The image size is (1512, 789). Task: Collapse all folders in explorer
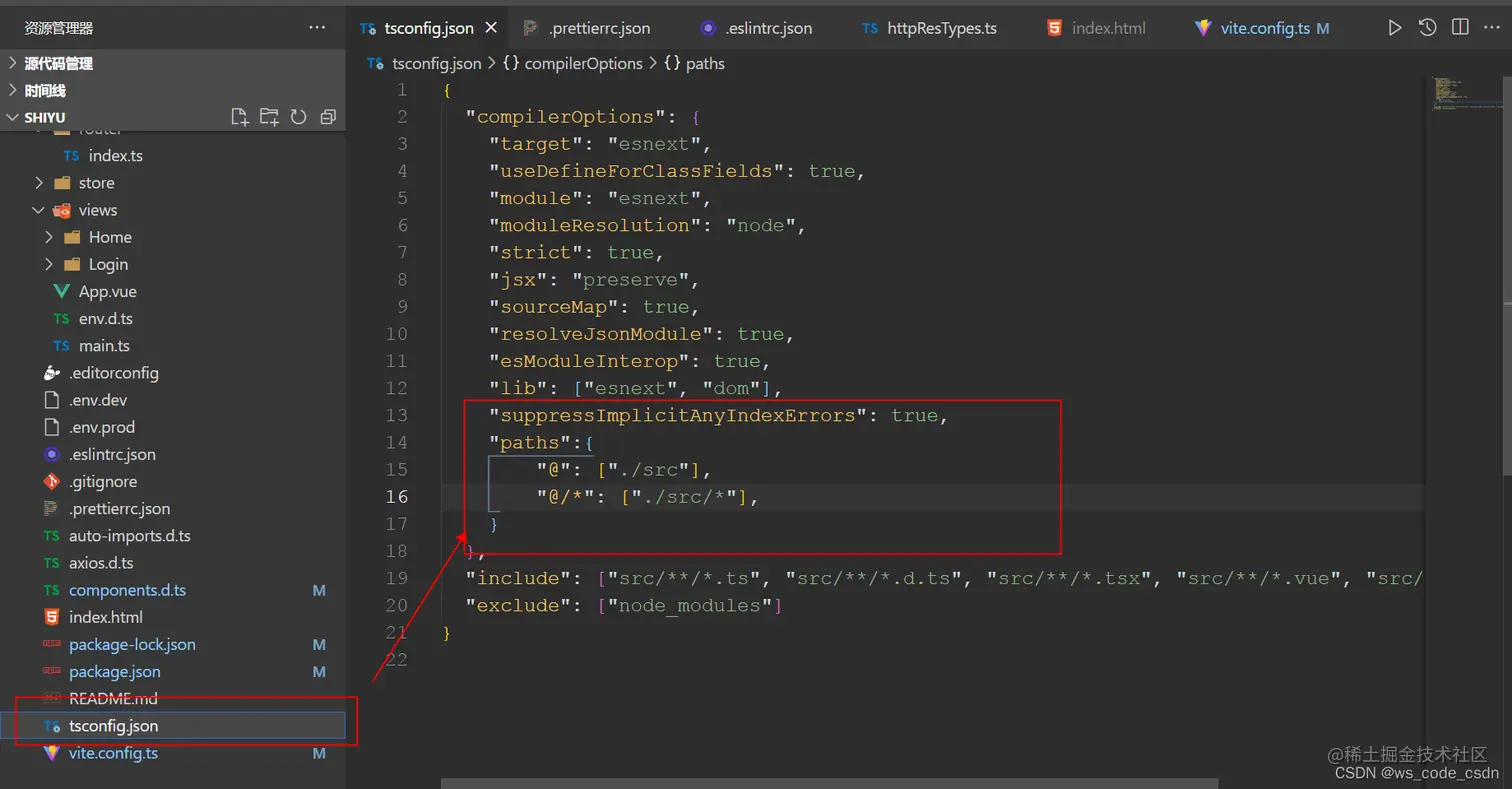click(x=327, y=117)
